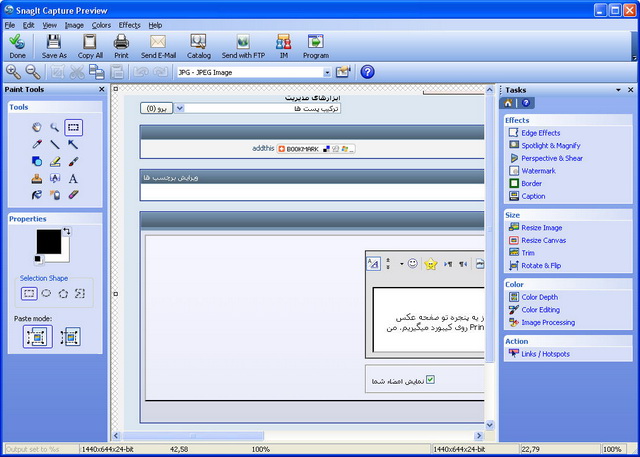
Task: Click the Done button in the toolbar
Action: (x=17, y=46)
